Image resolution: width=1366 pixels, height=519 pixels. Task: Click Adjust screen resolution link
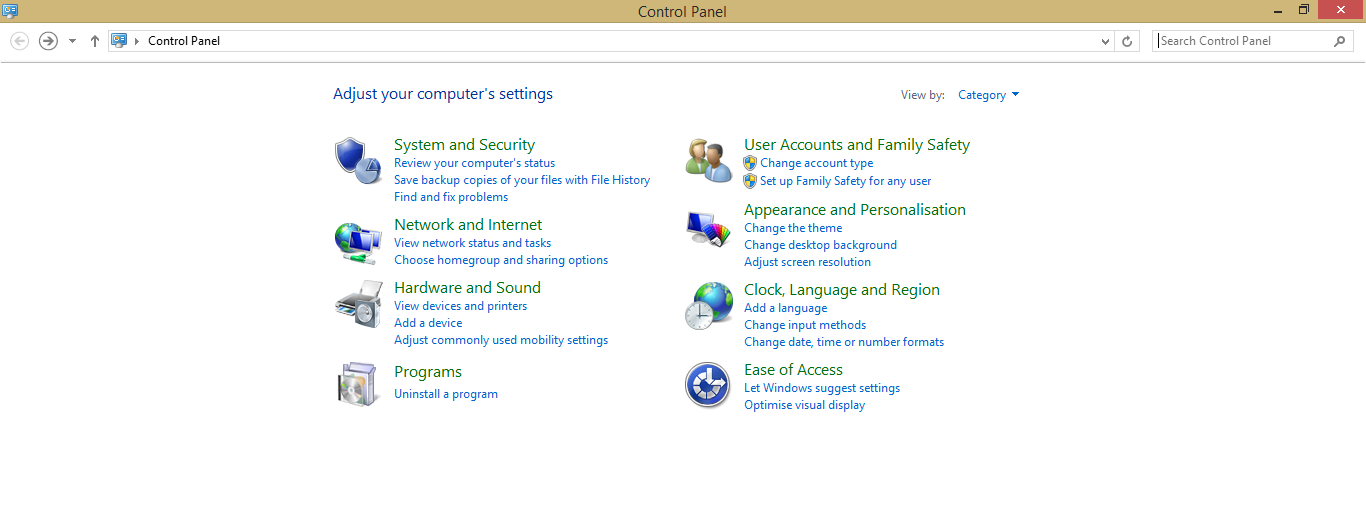(x=807, y=262)
